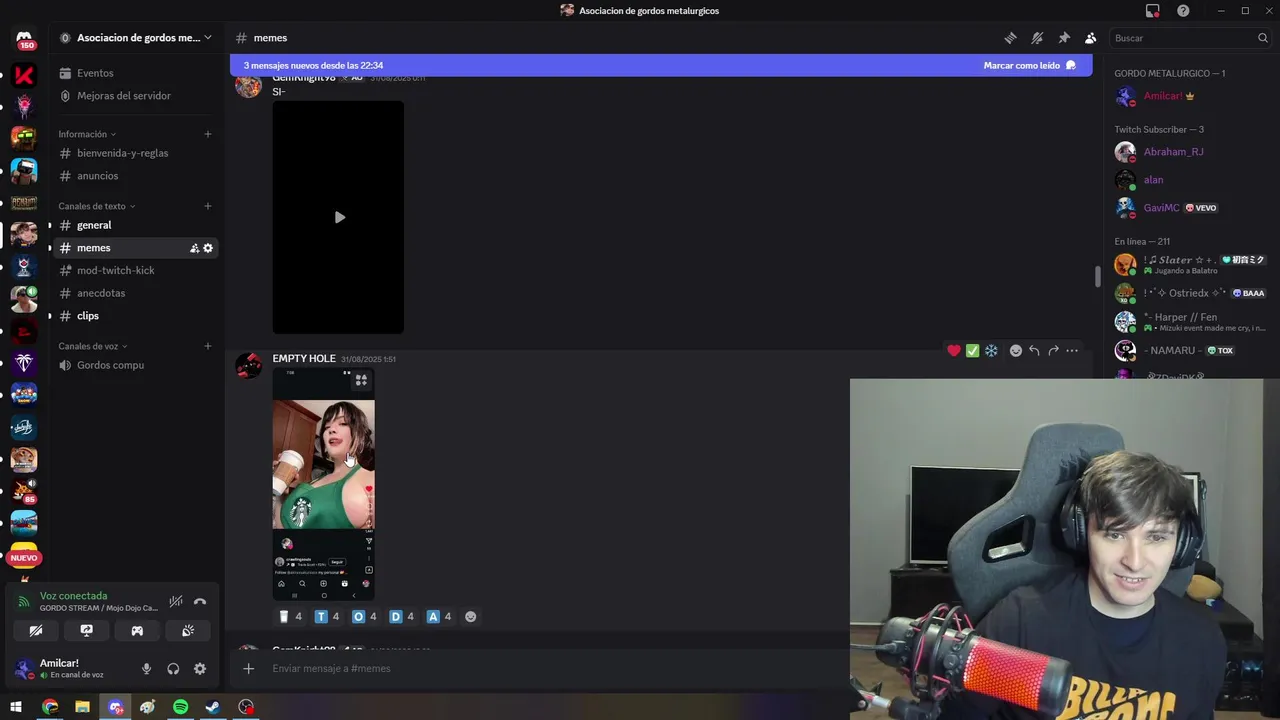Viewport: 1280px width, 720px height.
Task: Add heart quick reaction on message
Action: point(954,351)
